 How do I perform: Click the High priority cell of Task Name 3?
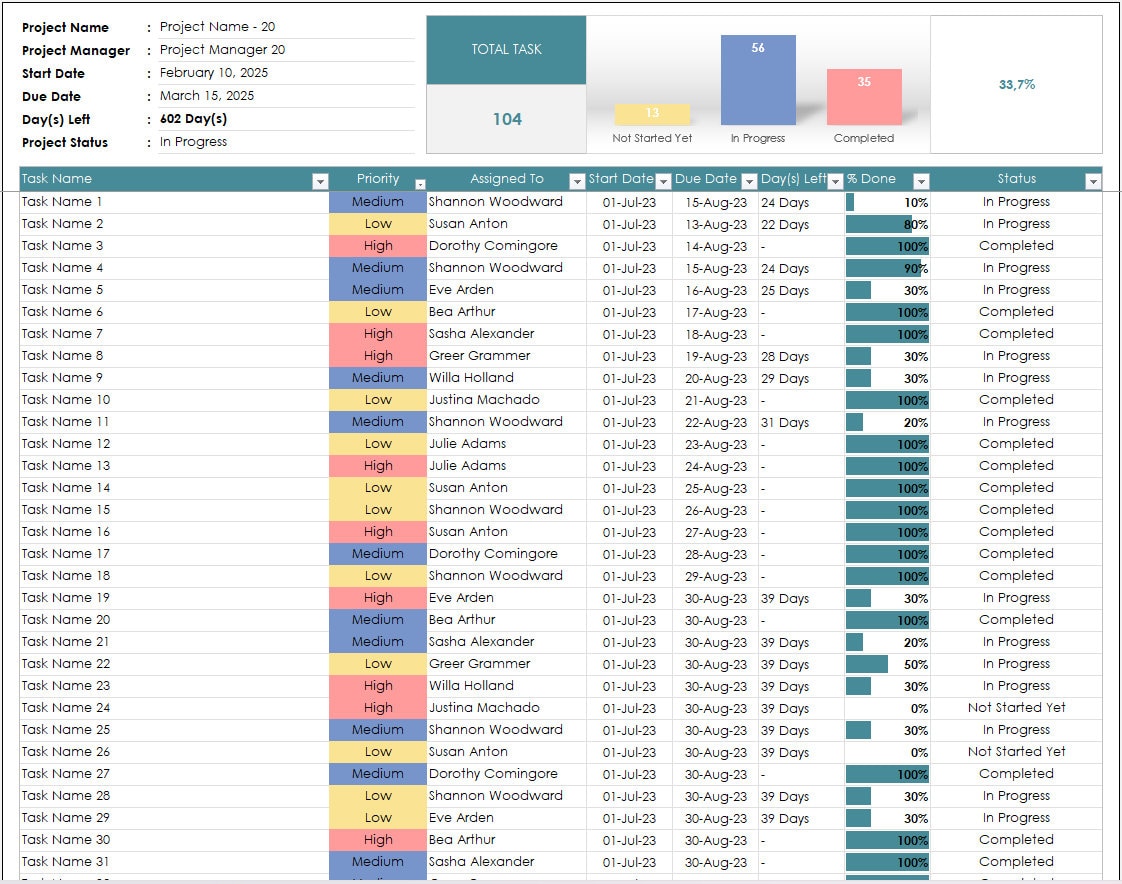click(x=378, y=246)
